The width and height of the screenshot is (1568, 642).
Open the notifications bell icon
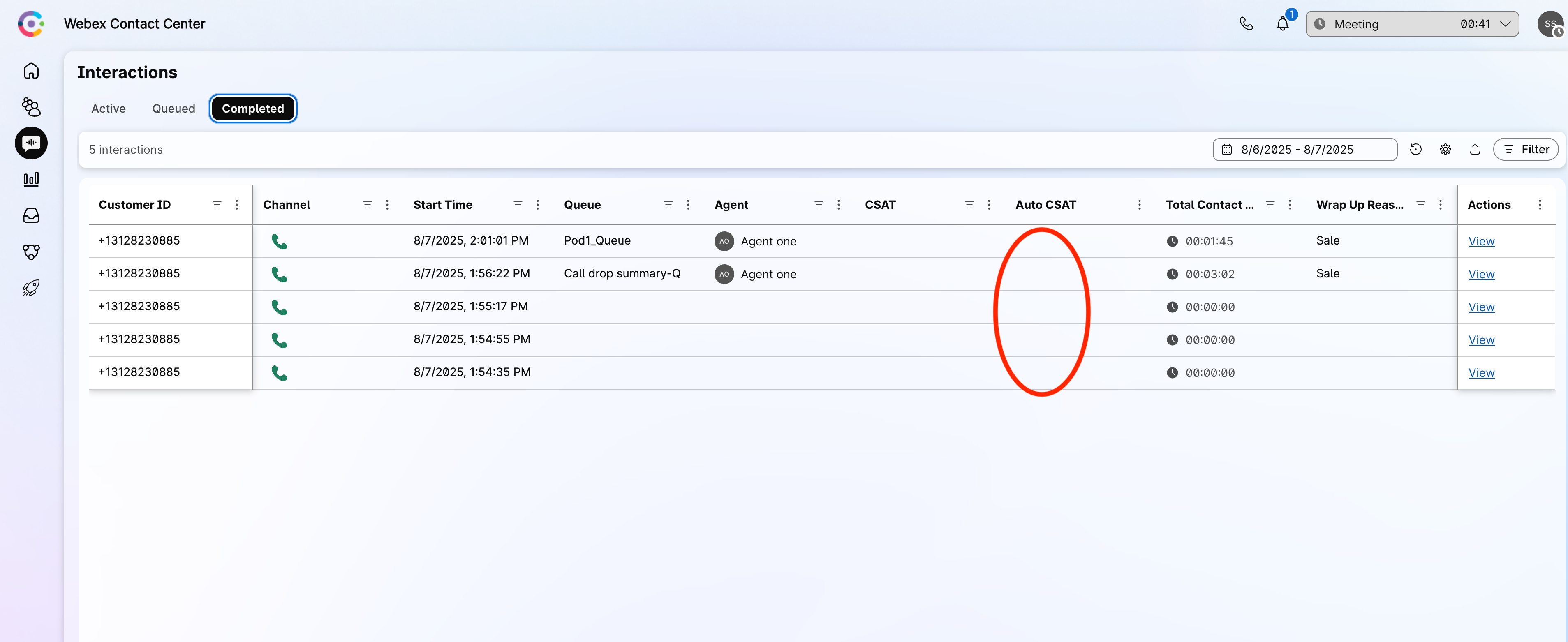pyautogui.click(x=1282, y=24)
